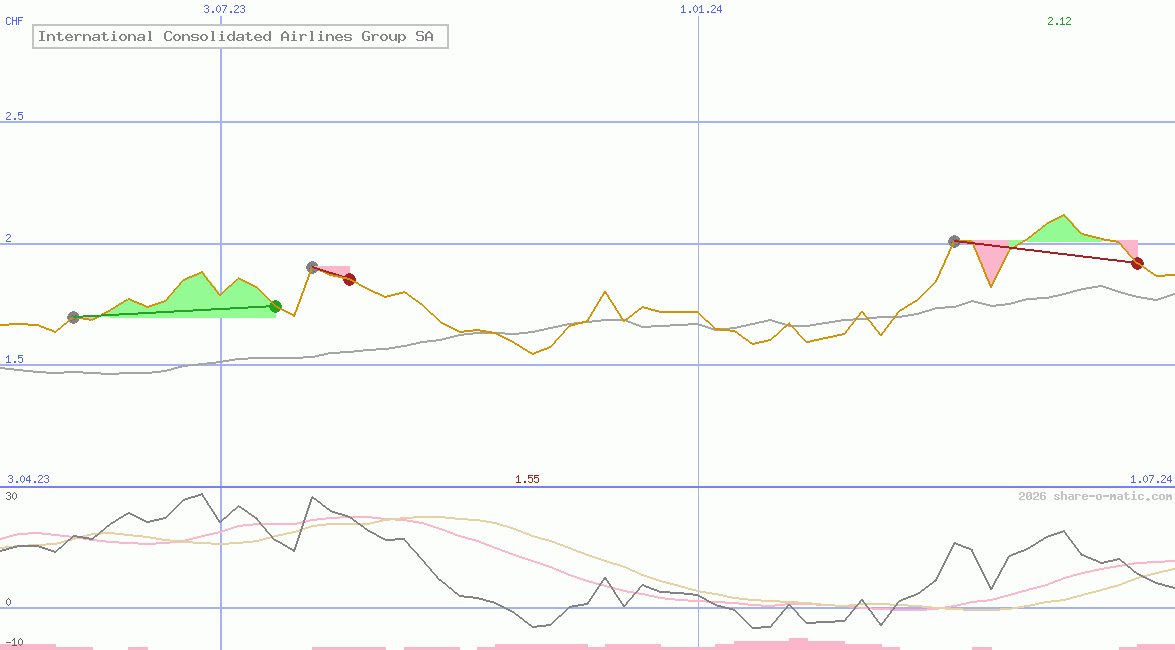Click the CHF currency label
1175x650 pixels.
tap(14, 21)
